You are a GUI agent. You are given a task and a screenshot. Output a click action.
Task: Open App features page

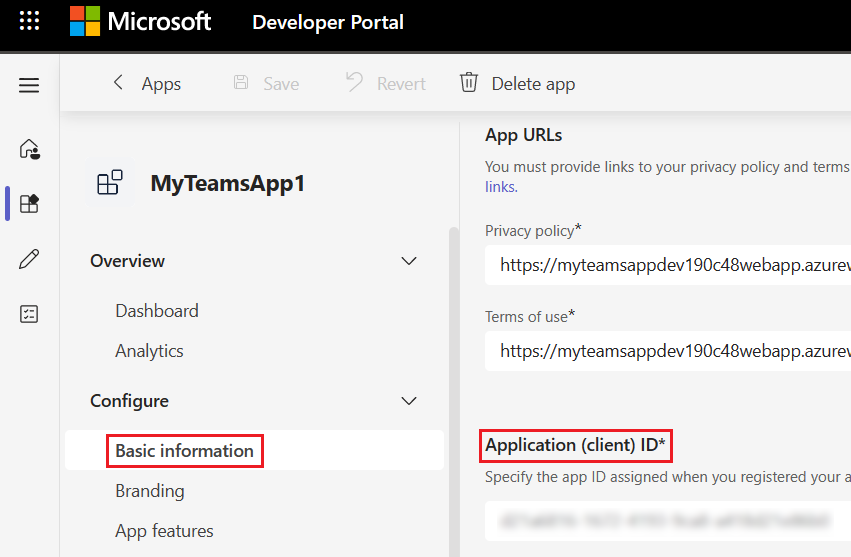coord(164,531)
